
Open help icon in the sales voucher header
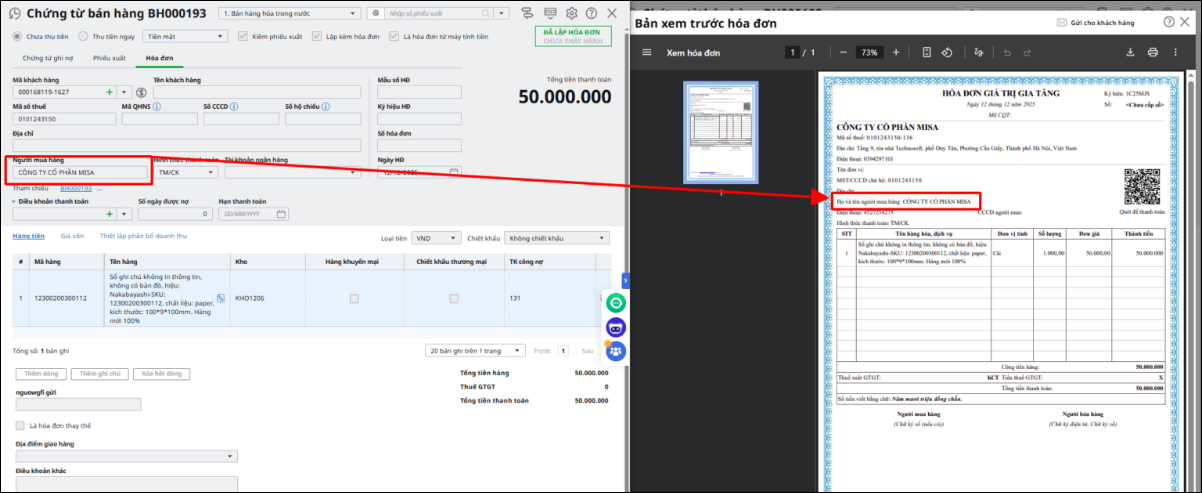coord(591,14)
